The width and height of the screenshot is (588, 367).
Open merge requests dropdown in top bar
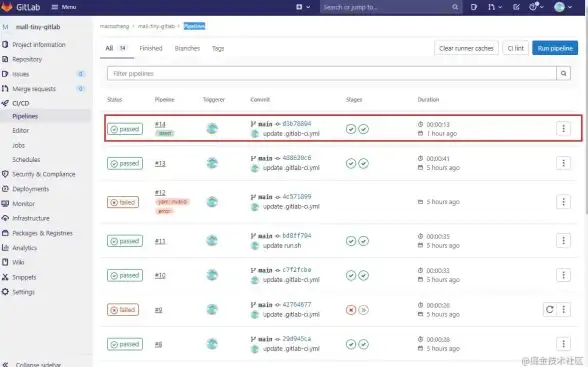click(495, 7)
